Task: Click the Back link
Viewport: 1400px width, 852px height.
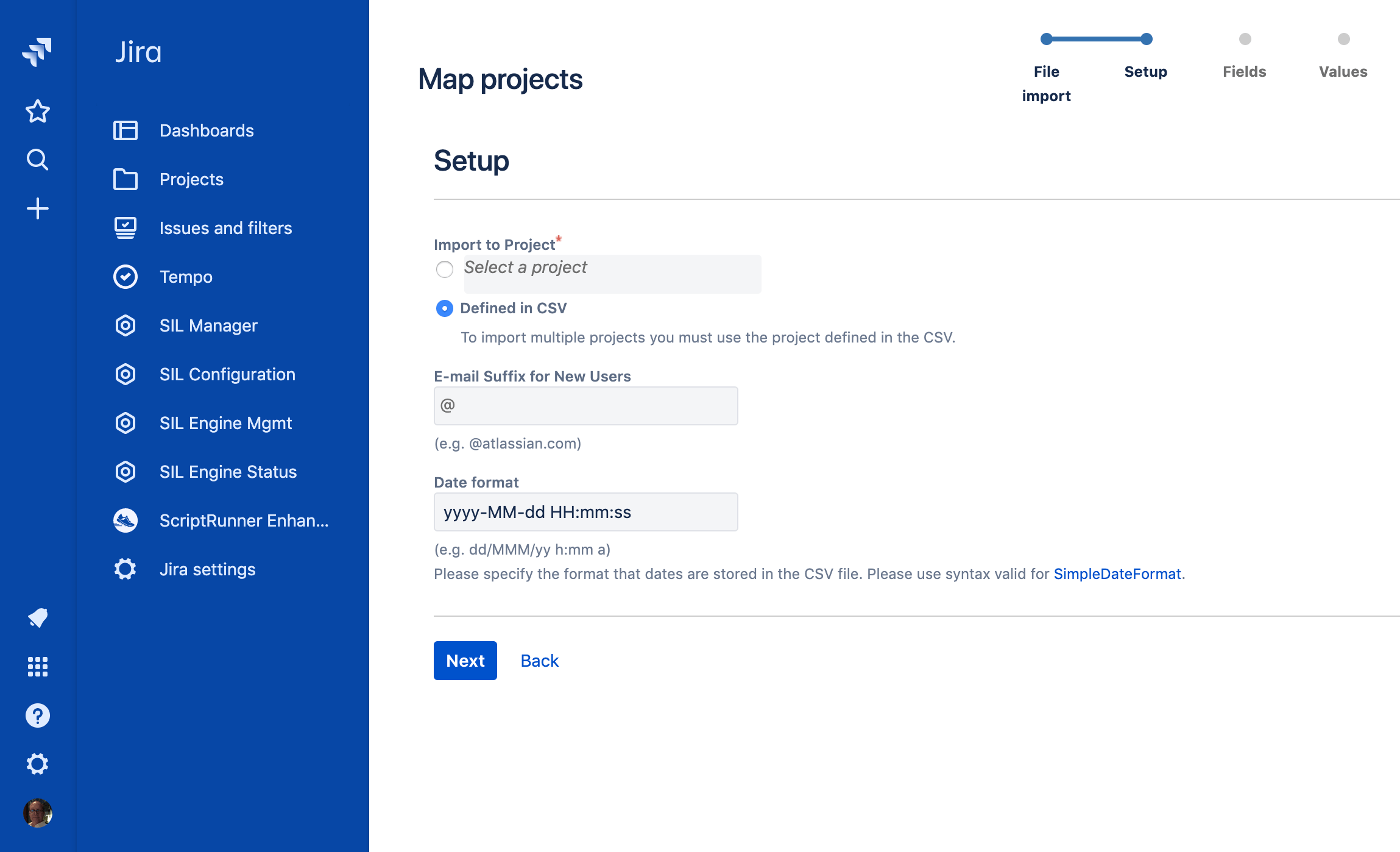Action: pos(539,661)
